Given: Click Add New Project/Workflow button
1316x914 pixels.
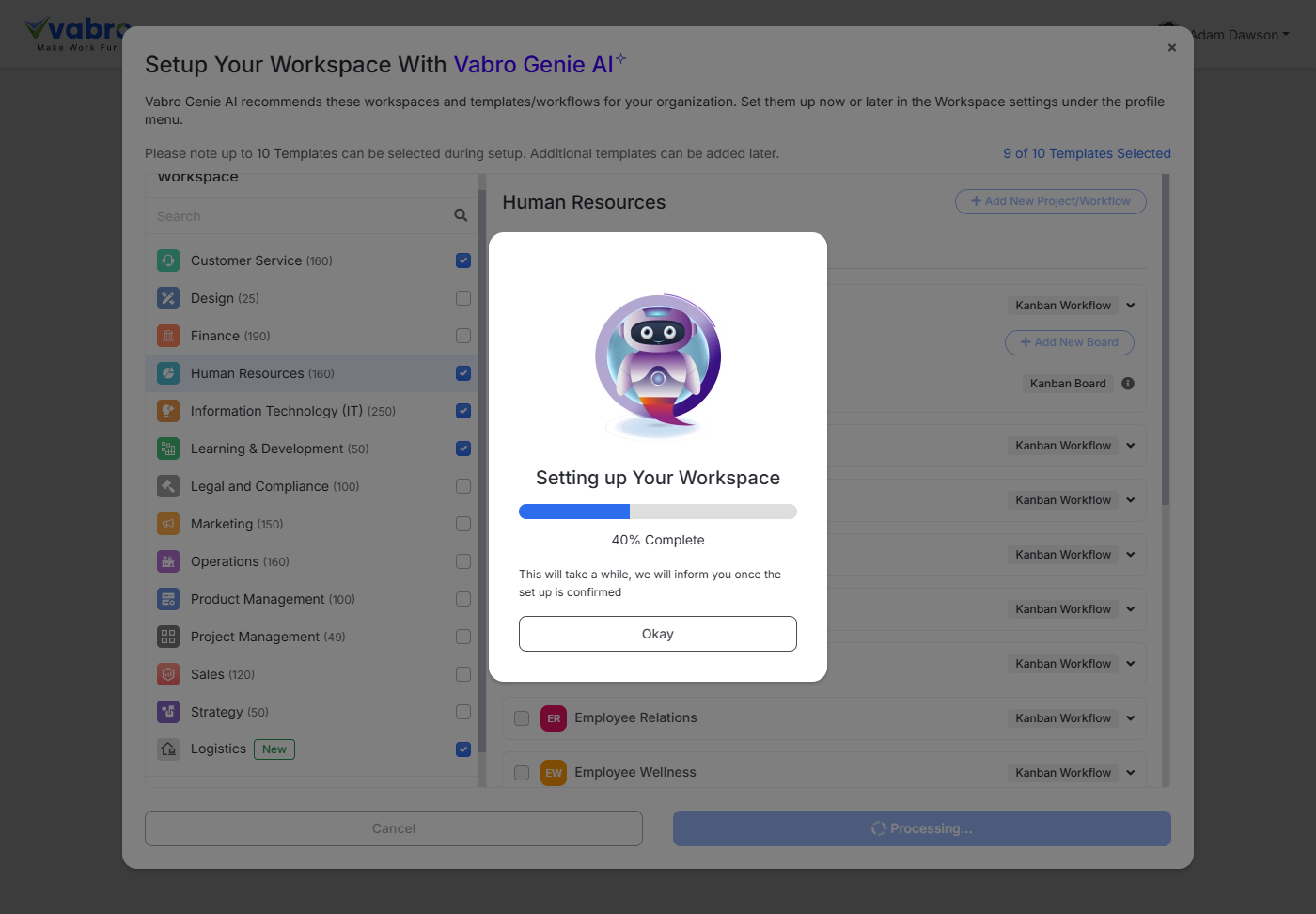Looking at the screenshot, I should coord(1051,201).
